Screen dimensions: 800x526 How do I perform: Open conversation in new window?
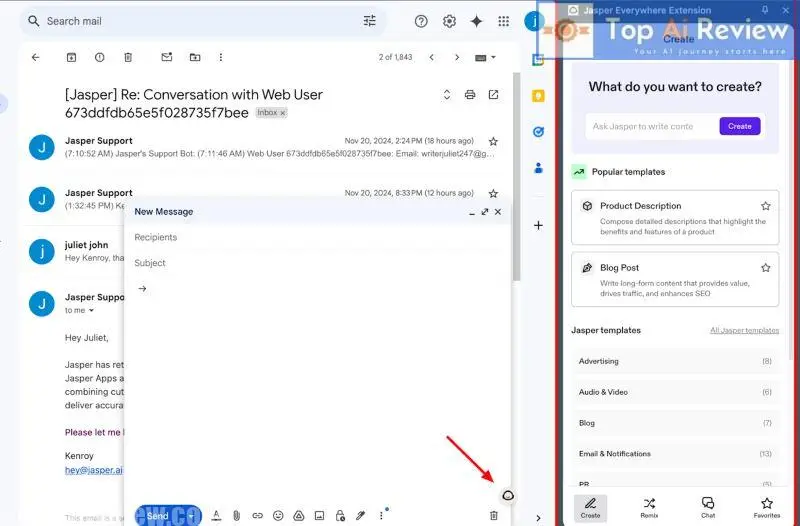493,94
